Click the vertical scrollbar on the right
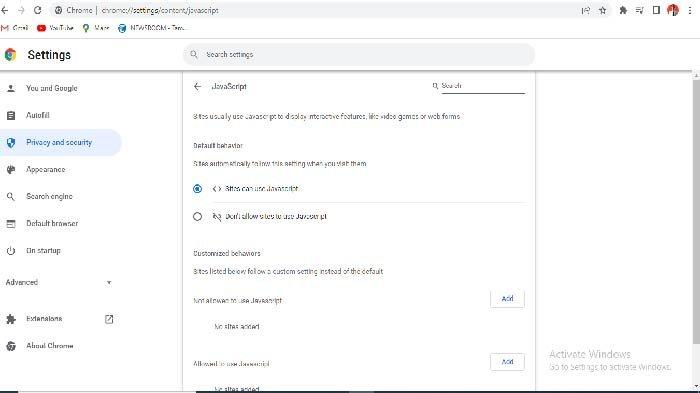This screenshot has height=393, width=700. 696,210
